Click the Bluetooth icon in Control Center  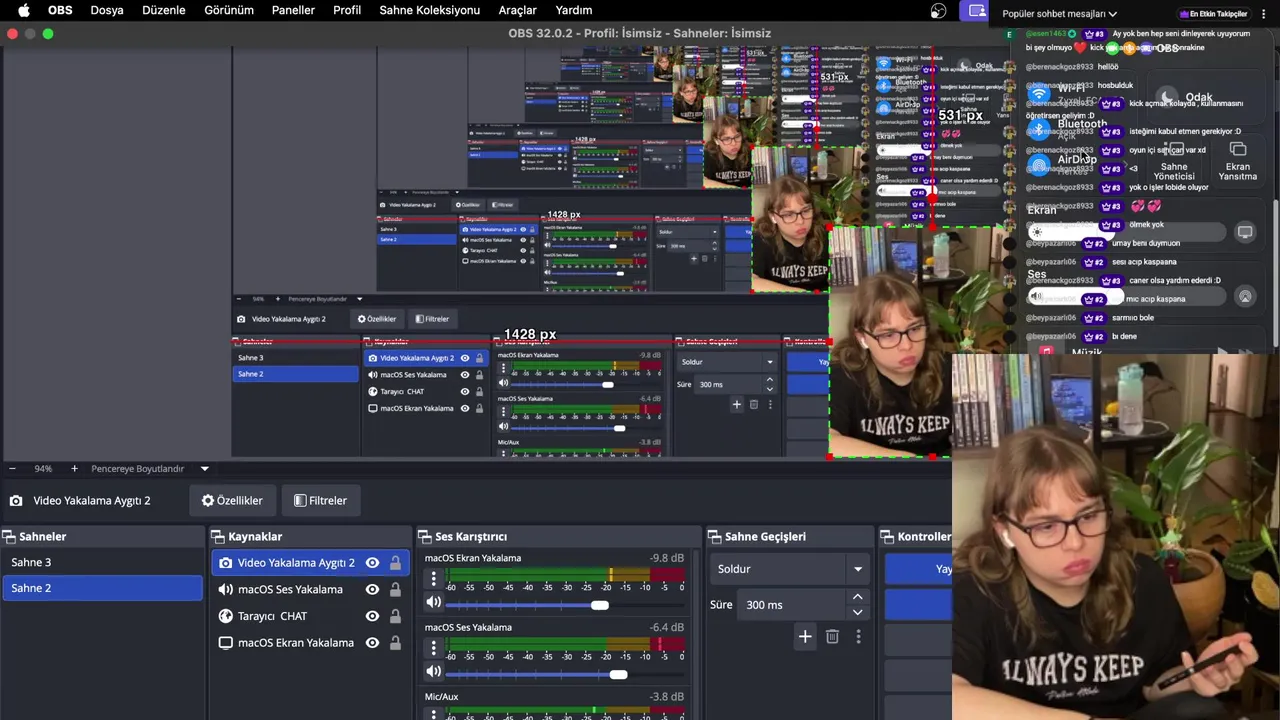coord(1039,130)
